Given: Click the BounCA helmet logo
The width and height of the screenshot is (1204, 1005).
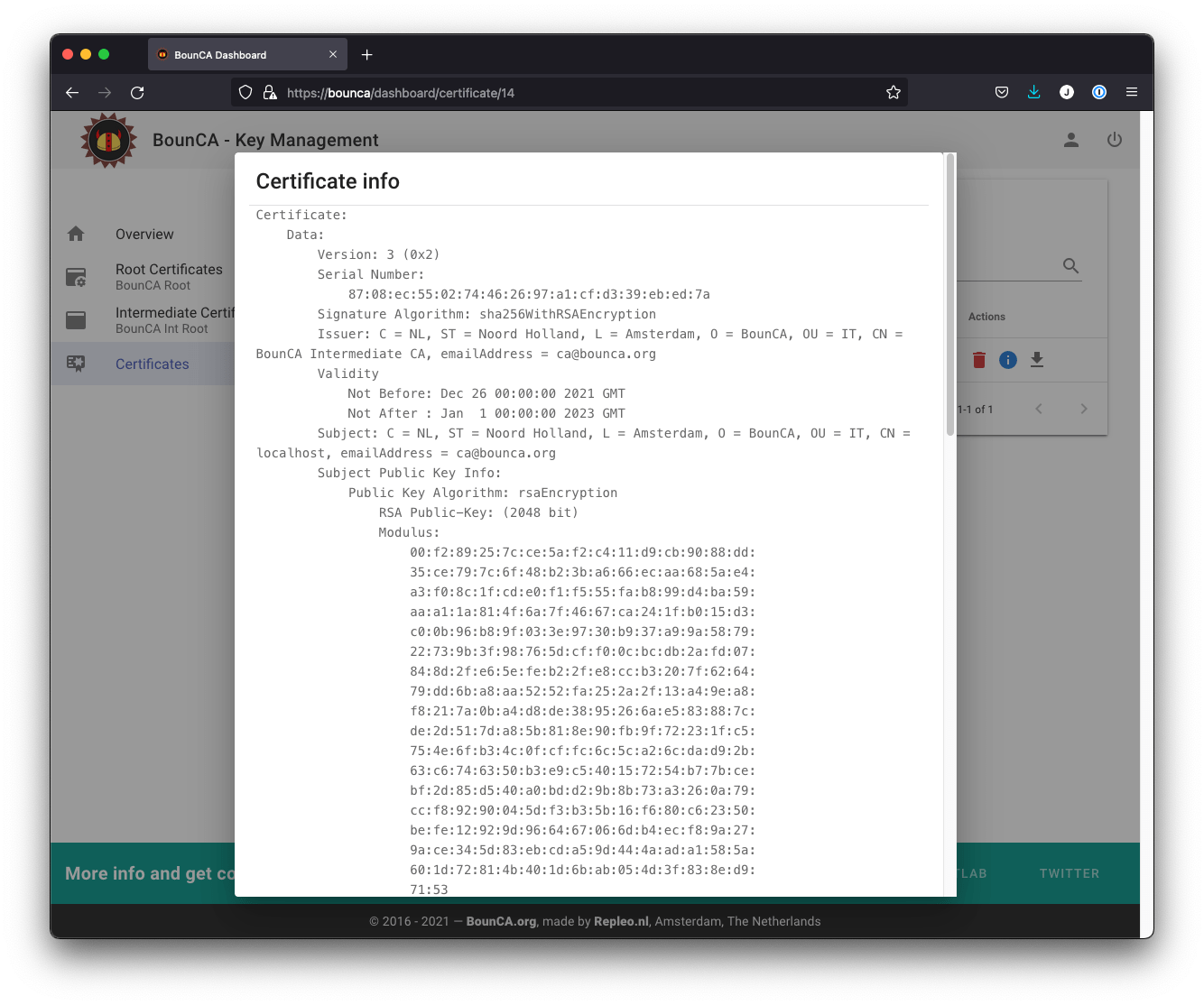Looking at the screenshot, I should tap(109, 140).
